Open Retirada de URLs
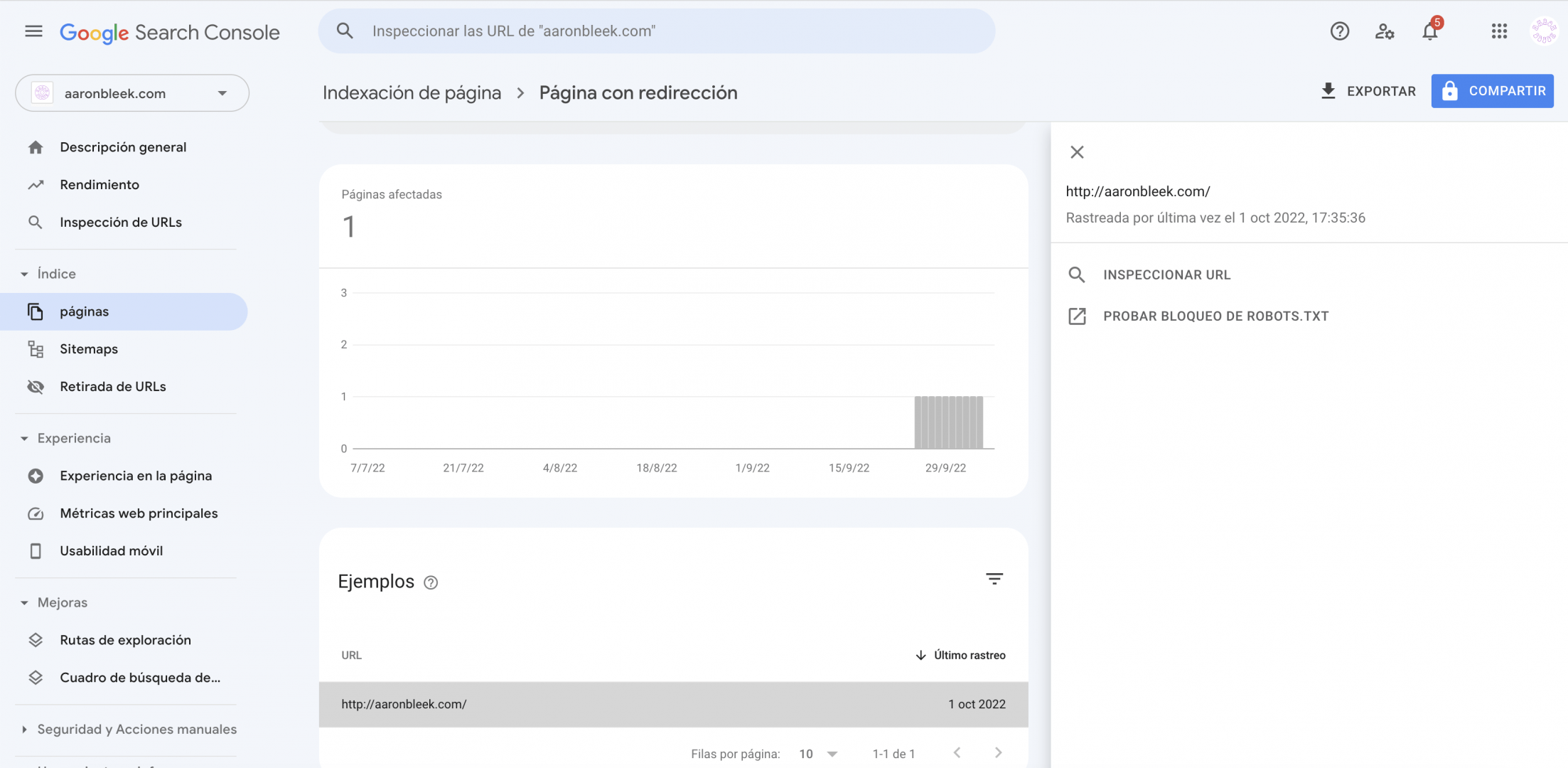Viewport: 1568px width, 768px height. [113, 387]
